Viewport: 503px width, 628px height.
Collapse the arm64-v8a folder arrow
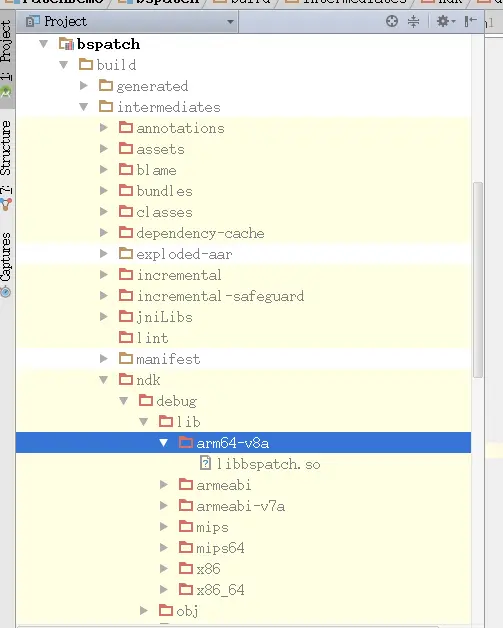(164, 443)
